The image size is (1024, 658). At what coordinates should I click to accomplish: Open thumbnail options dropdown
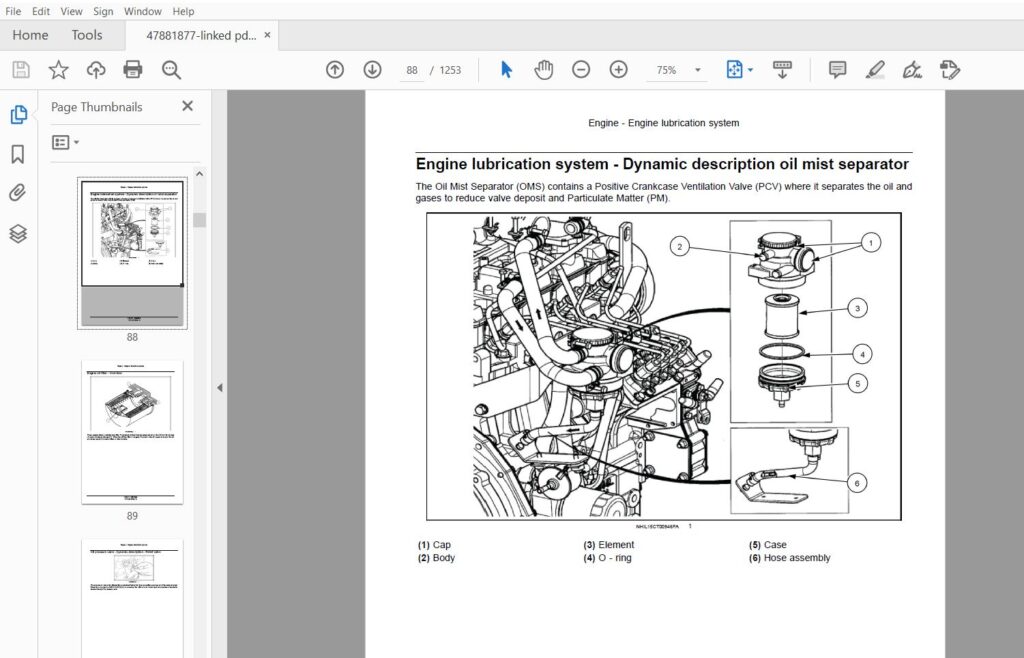(65, 142)
